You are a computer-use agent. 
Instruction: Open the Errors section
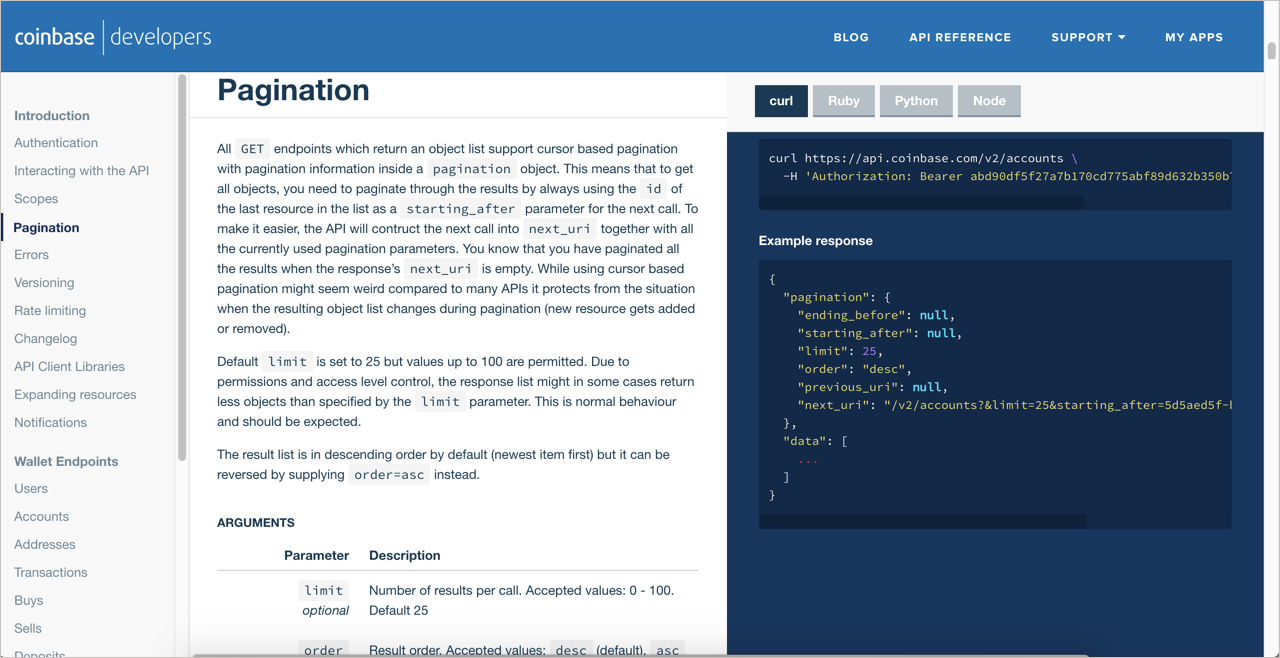tap(31, 255)
